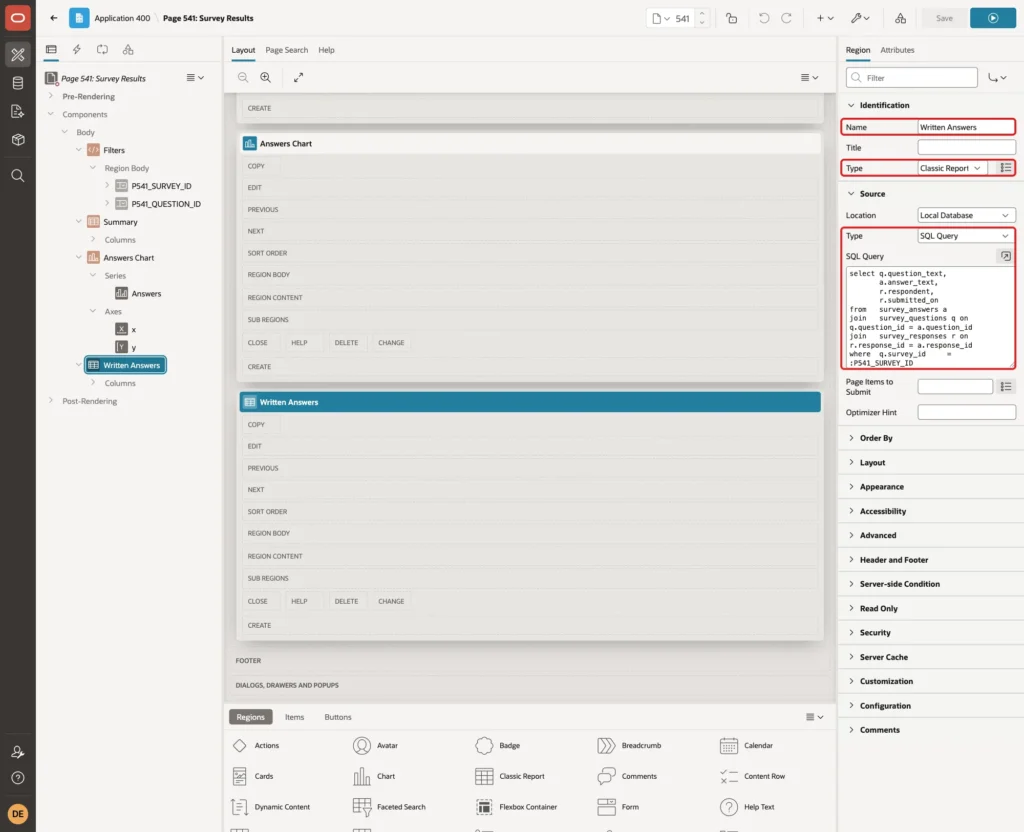1024x832 pixels.
Task: Expand the Server-side Condition section
Action: click(x=851, y=584)
